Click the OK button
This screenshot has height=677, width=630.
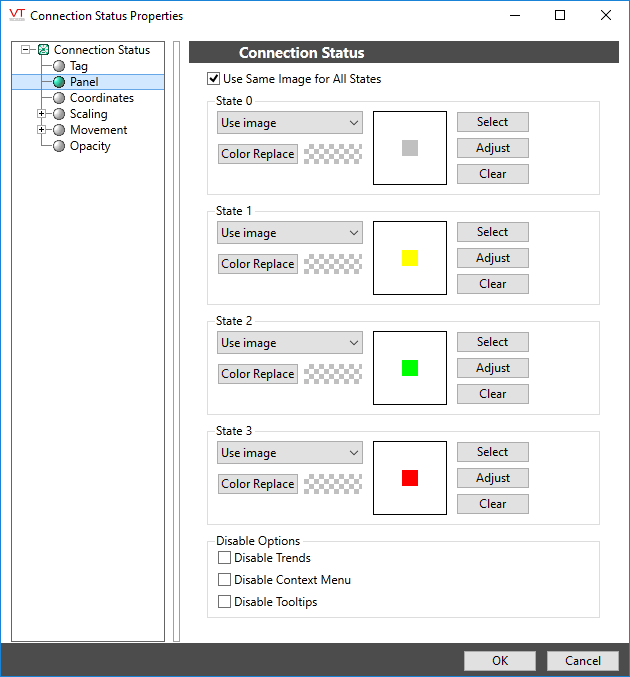point(499,661)
